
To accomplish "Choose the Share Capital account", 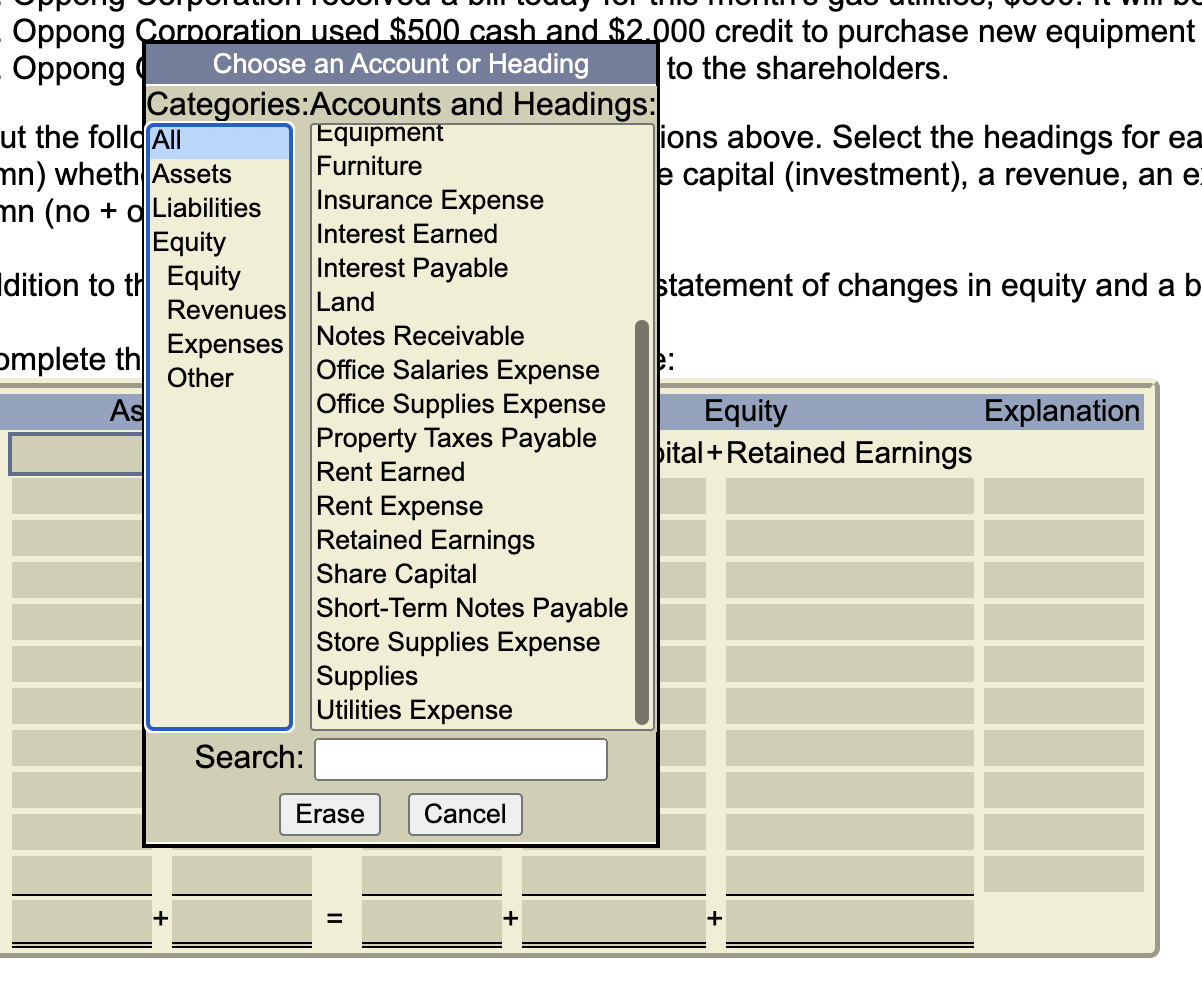I will tap(474, 574).
